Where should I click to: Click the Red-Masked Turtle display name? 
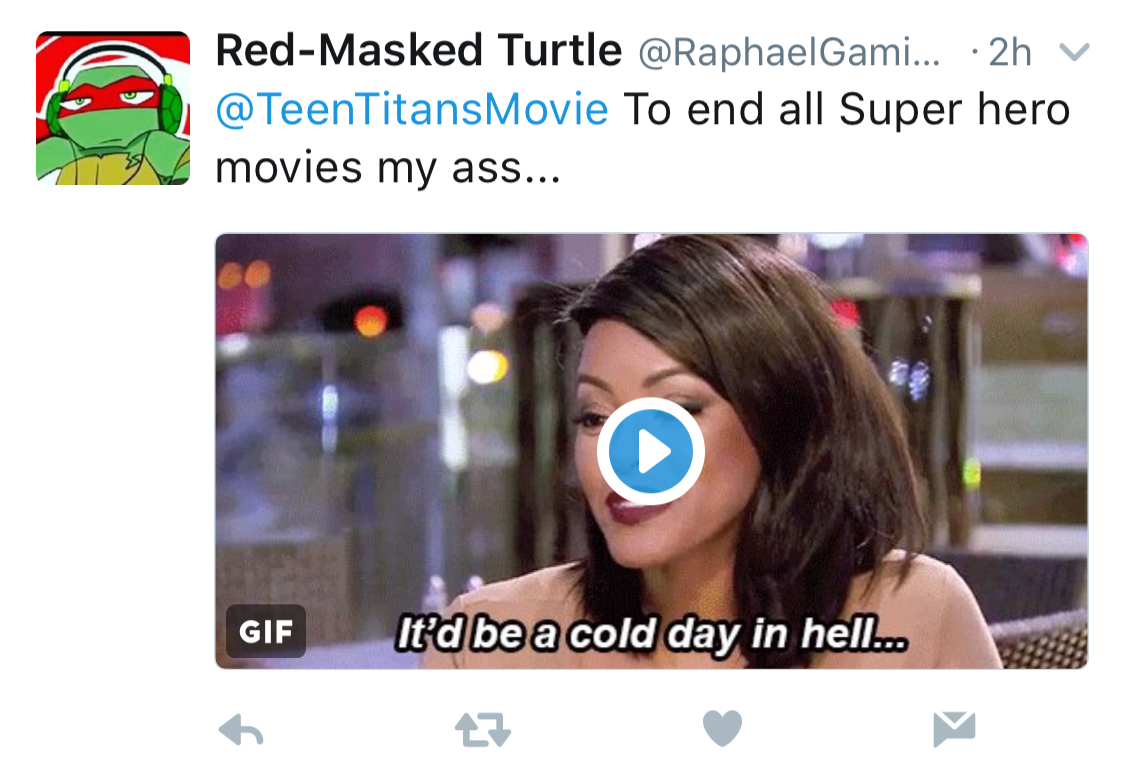pyautogui.click(x=418, y=51)
